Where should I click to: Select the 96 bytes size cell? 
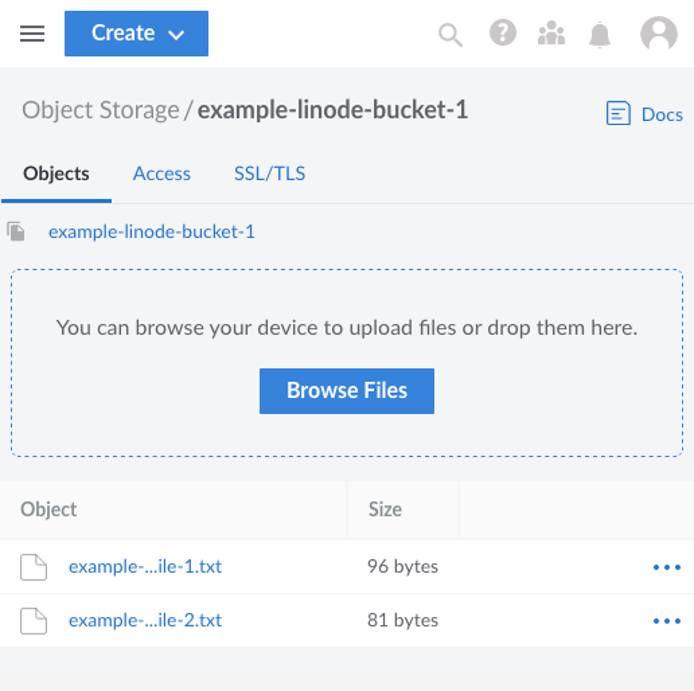coord(403,567)
